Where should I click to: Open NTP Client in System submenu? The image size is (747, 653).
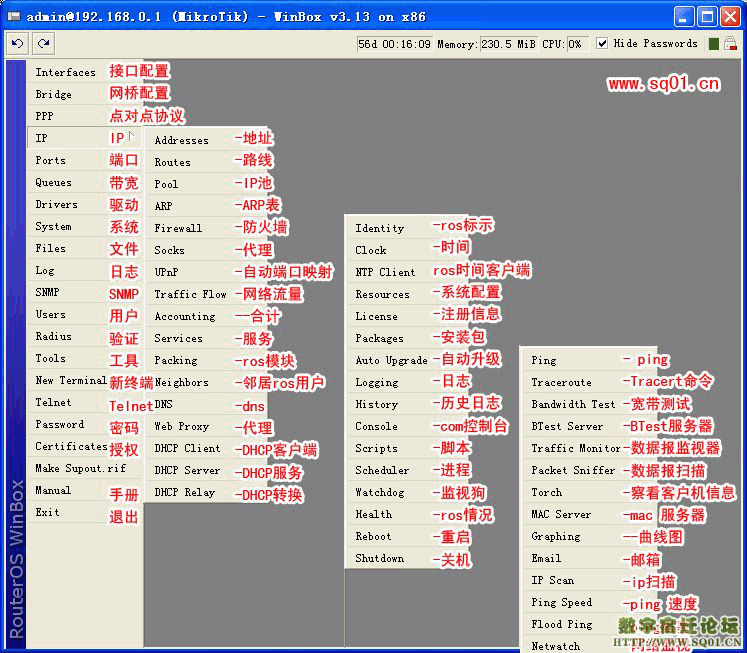coord(408,272)
